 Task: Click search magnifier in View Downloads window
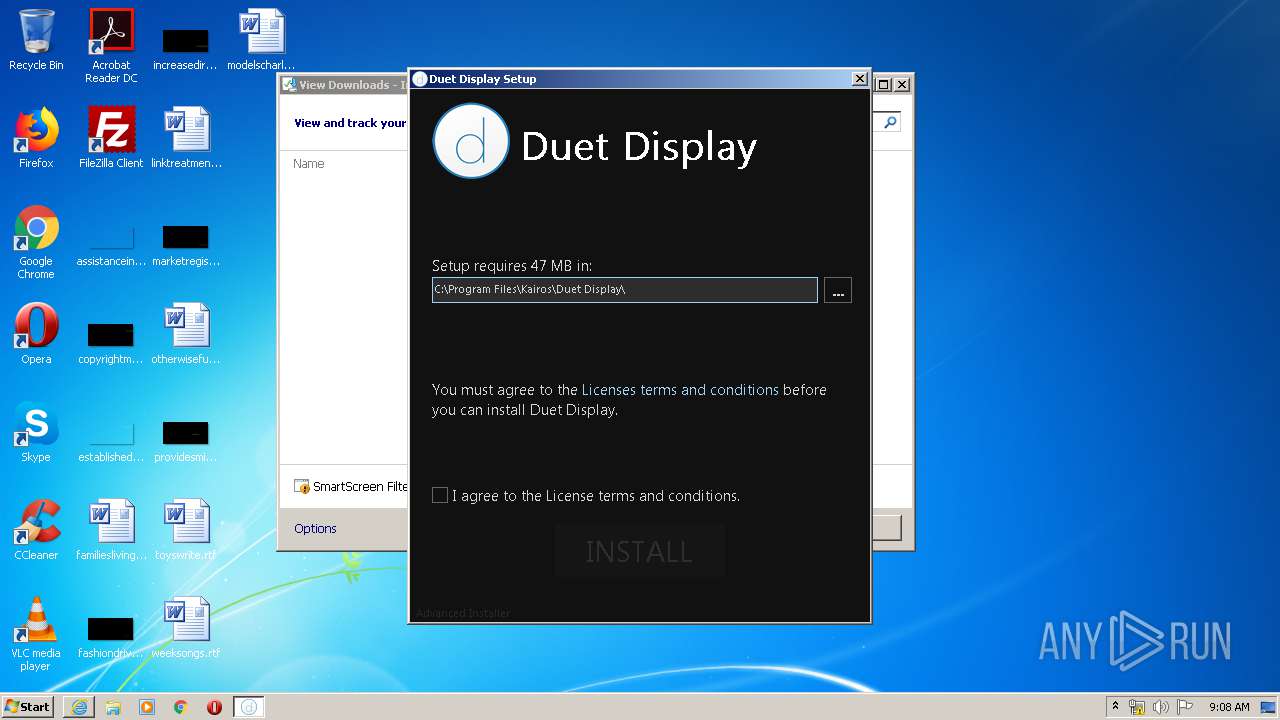890,122
